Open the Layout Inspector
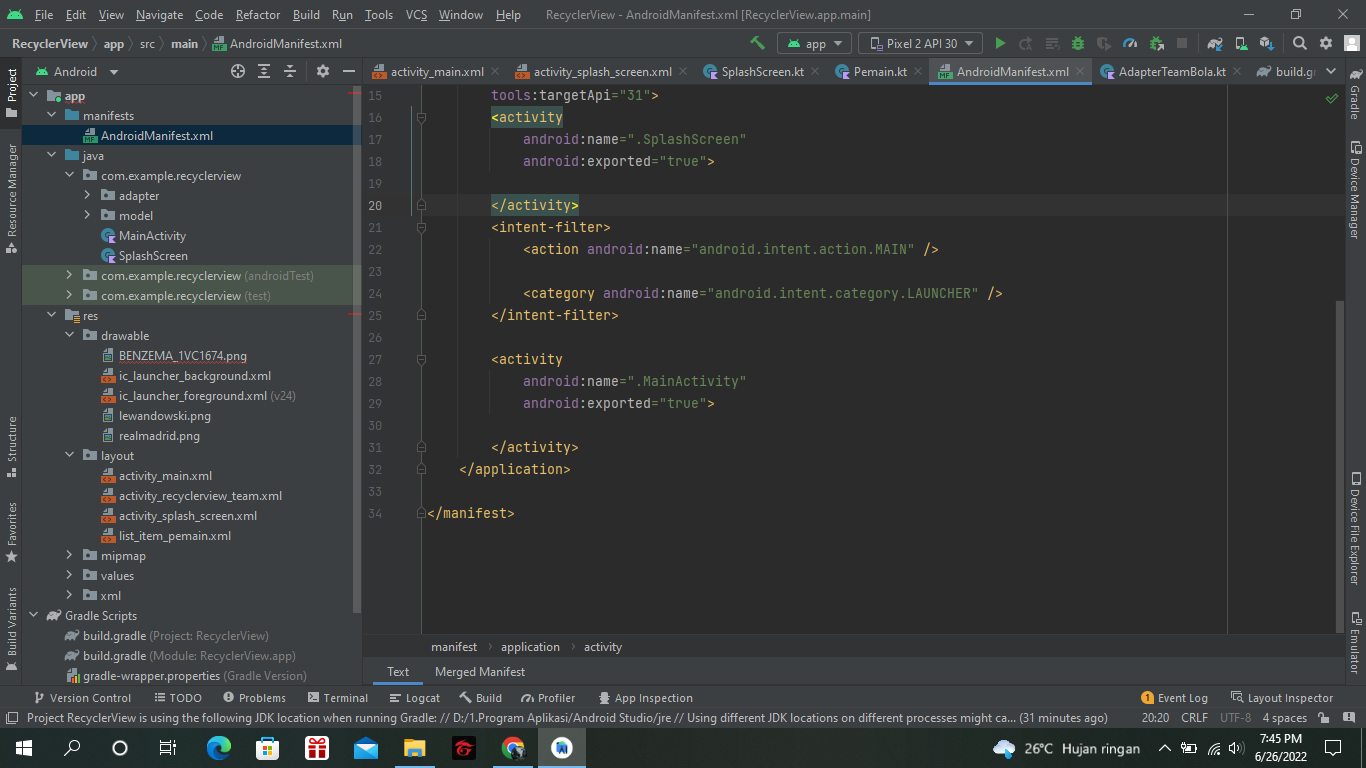Viewport: 1366px width, 768px height. coord(1289,697)
